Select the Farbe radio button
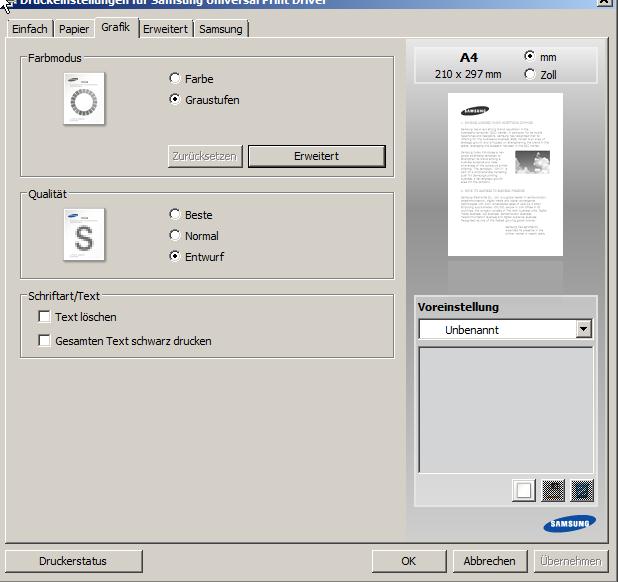 click(175, 78)
